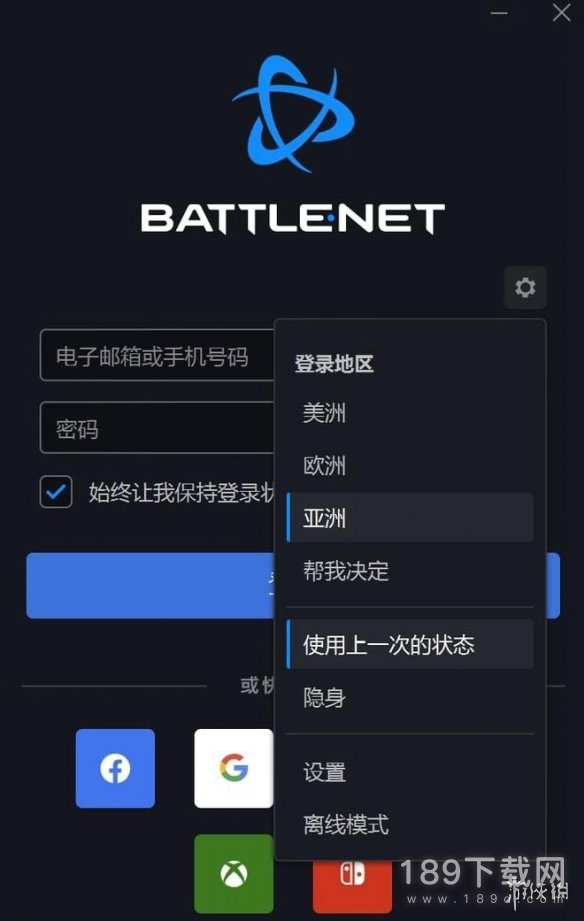The height and width of the screenshot is (921, 584).
Task: Choose 亚洲 as login region
Action: [x=410, y=517]
